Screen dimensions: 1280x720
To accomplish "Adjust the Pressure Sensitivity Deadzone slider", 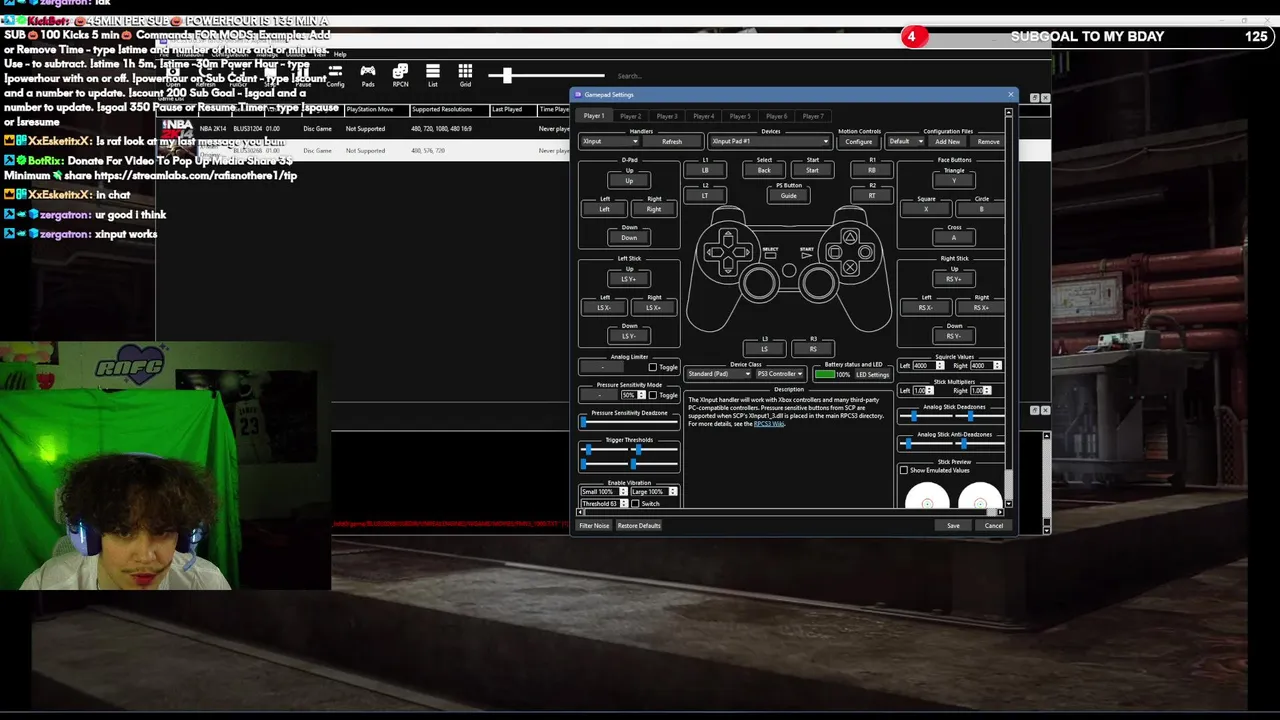I will 629,422.
